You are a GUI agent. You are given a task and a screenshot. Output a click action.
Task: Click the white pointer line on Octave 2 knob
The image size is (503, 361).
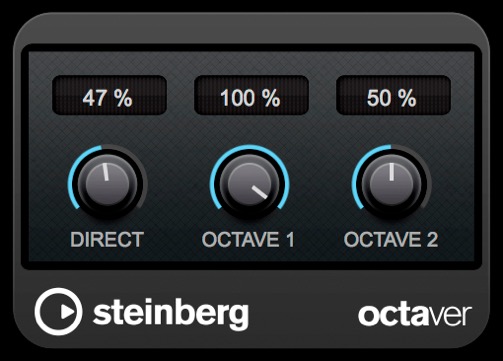pos(392,172)
